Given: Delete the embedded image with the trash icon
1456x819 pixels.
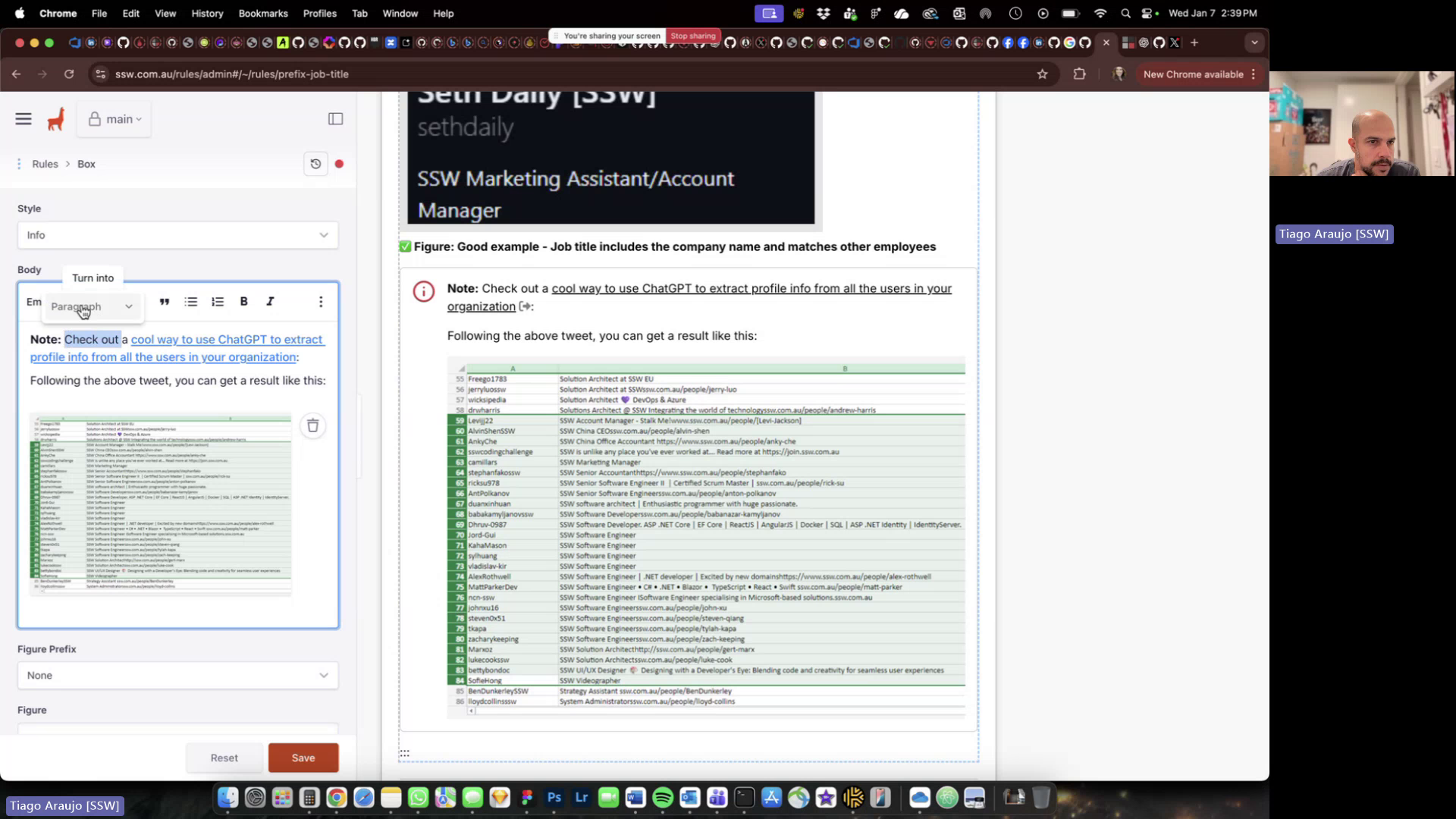Looking at the screenshot, I should pyautogui.click(x=312, y=425).
